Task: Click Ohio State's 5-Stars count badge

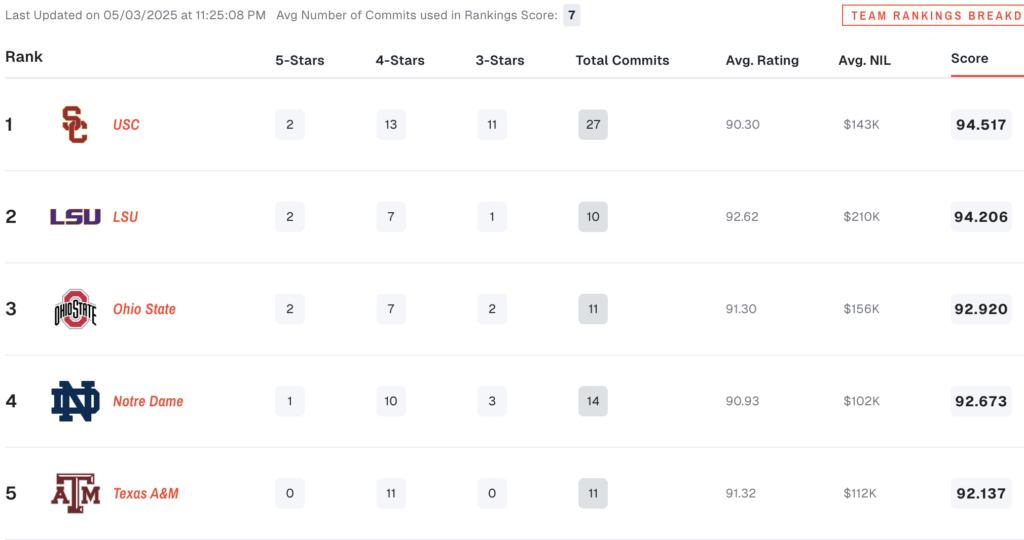Action: tap(290, 309)
